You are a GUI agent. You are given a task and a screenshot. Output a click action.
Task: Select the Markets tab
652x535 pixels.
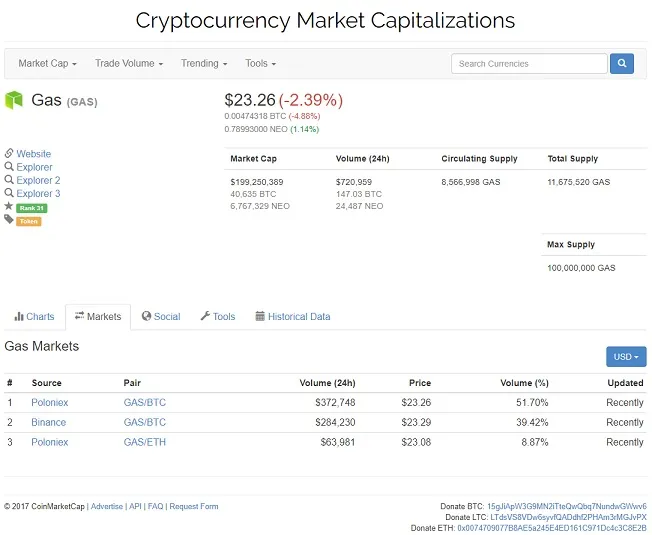(x=98, y=317)
